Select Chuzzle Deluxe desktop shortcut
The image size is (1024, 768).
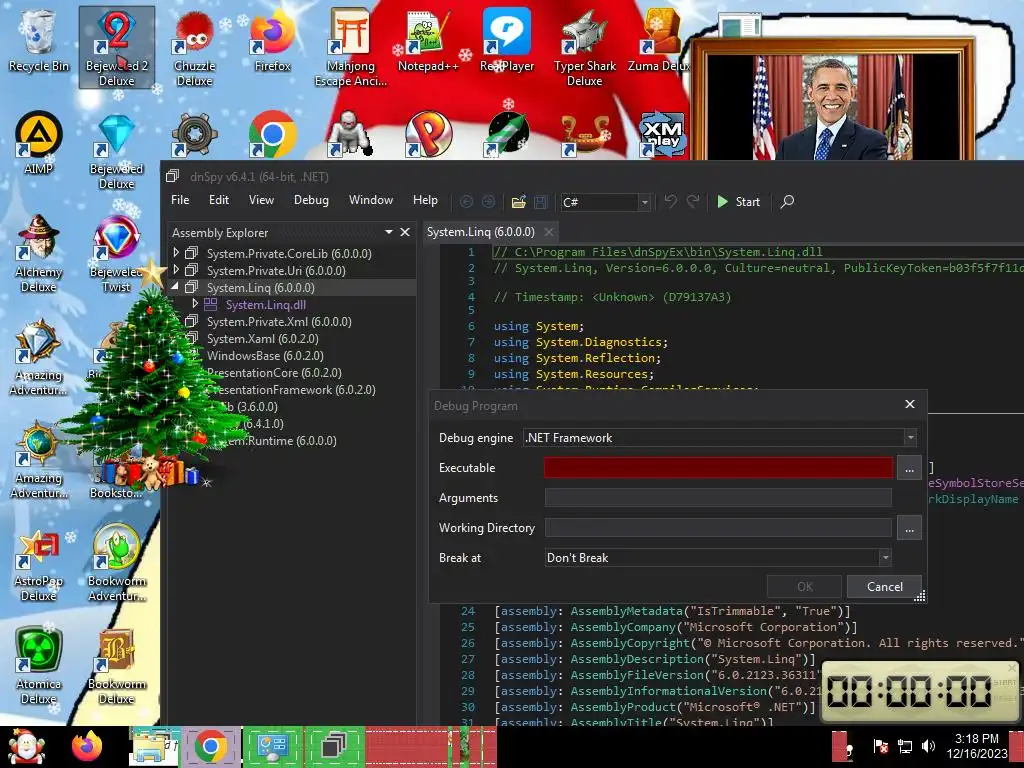(x=194, y=47)
